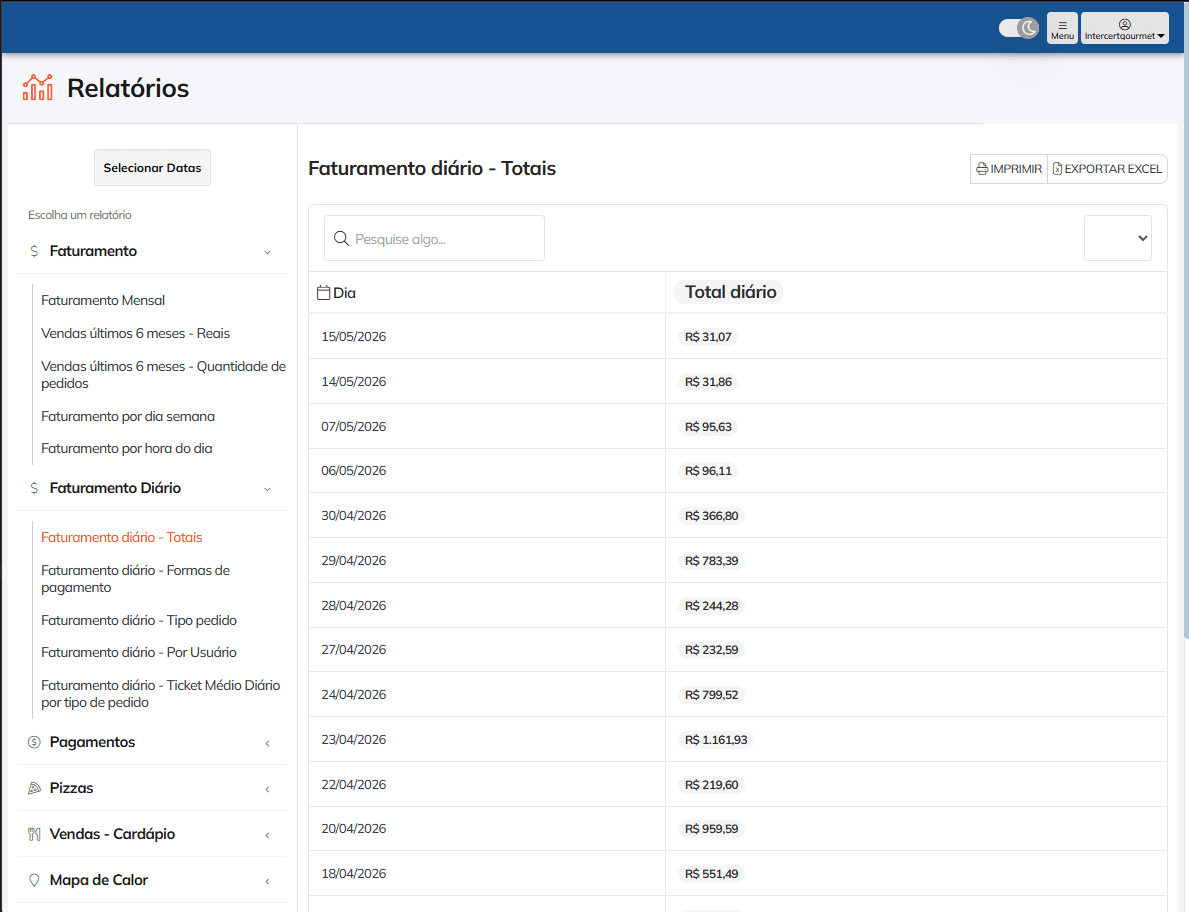Click the Relatórios chart icon
The width and height of the screenshot is (1189, 912).
point(37,87)
